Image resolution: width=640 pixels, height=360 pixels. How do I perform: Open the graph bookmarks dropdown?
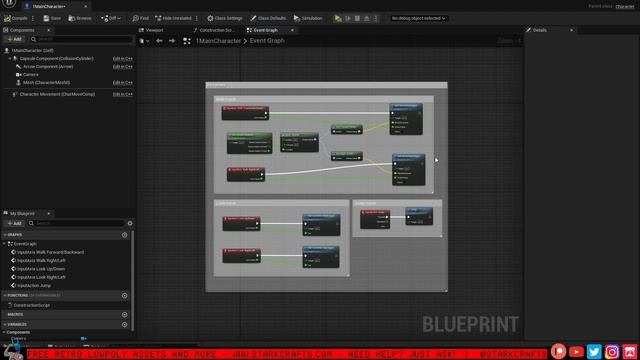[144, 41]
